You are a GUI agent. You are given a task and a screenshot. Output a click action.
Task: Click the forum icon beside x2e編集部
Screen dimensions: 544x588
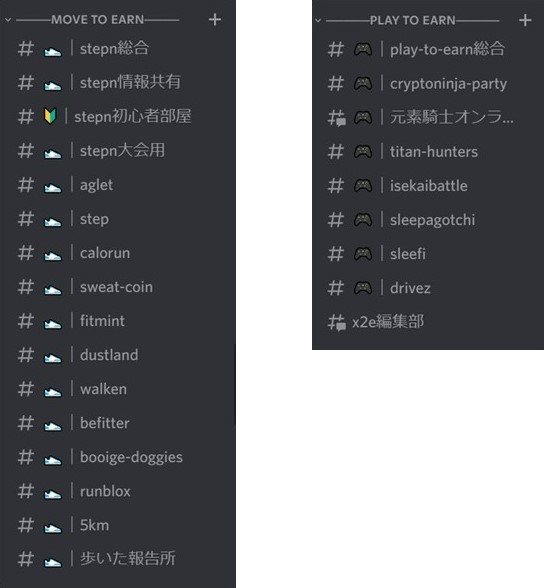click(337, 322)
